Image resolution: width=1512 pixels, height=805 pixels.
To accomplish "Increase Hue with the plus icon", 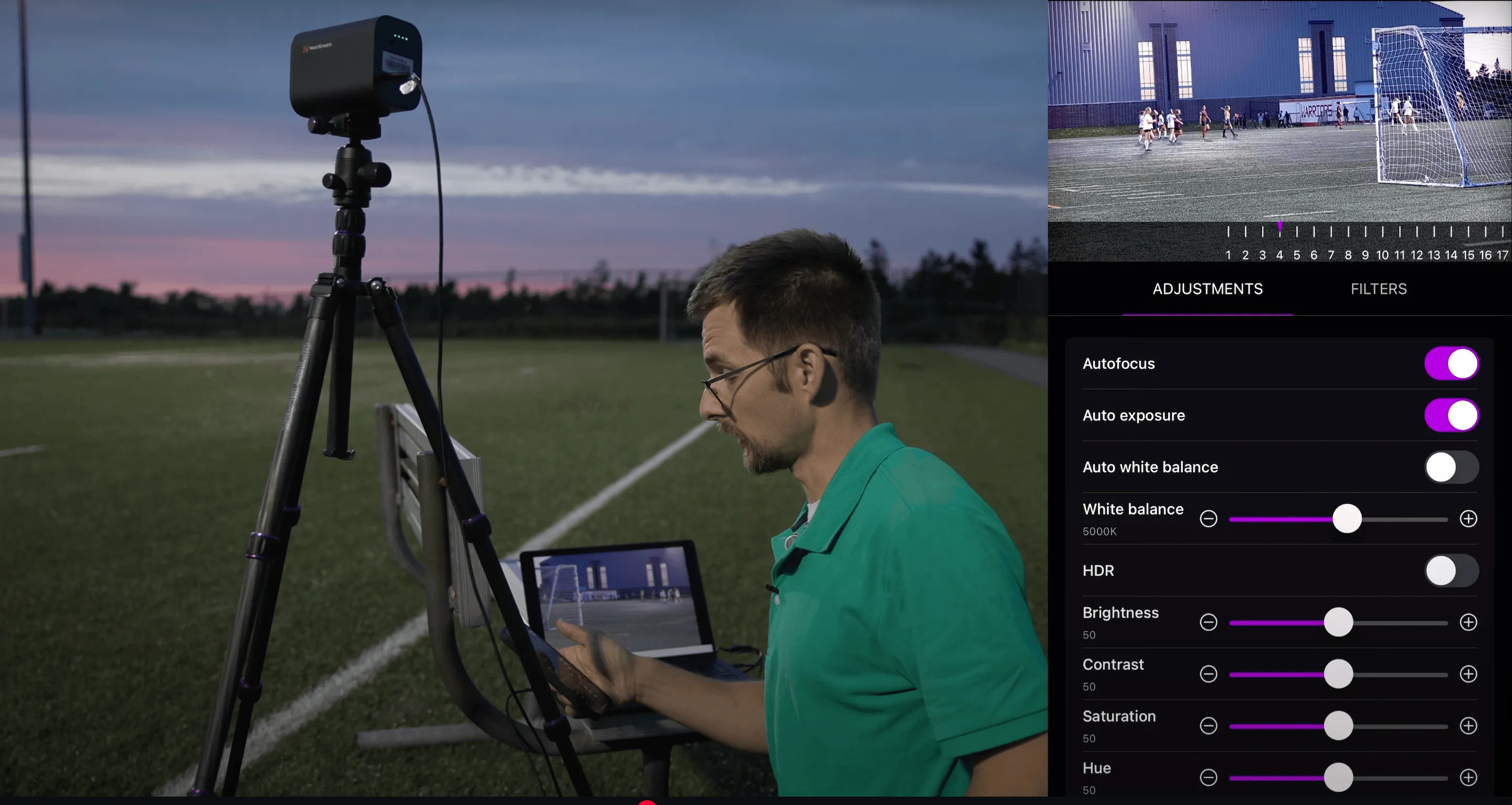I will 1468,778.
